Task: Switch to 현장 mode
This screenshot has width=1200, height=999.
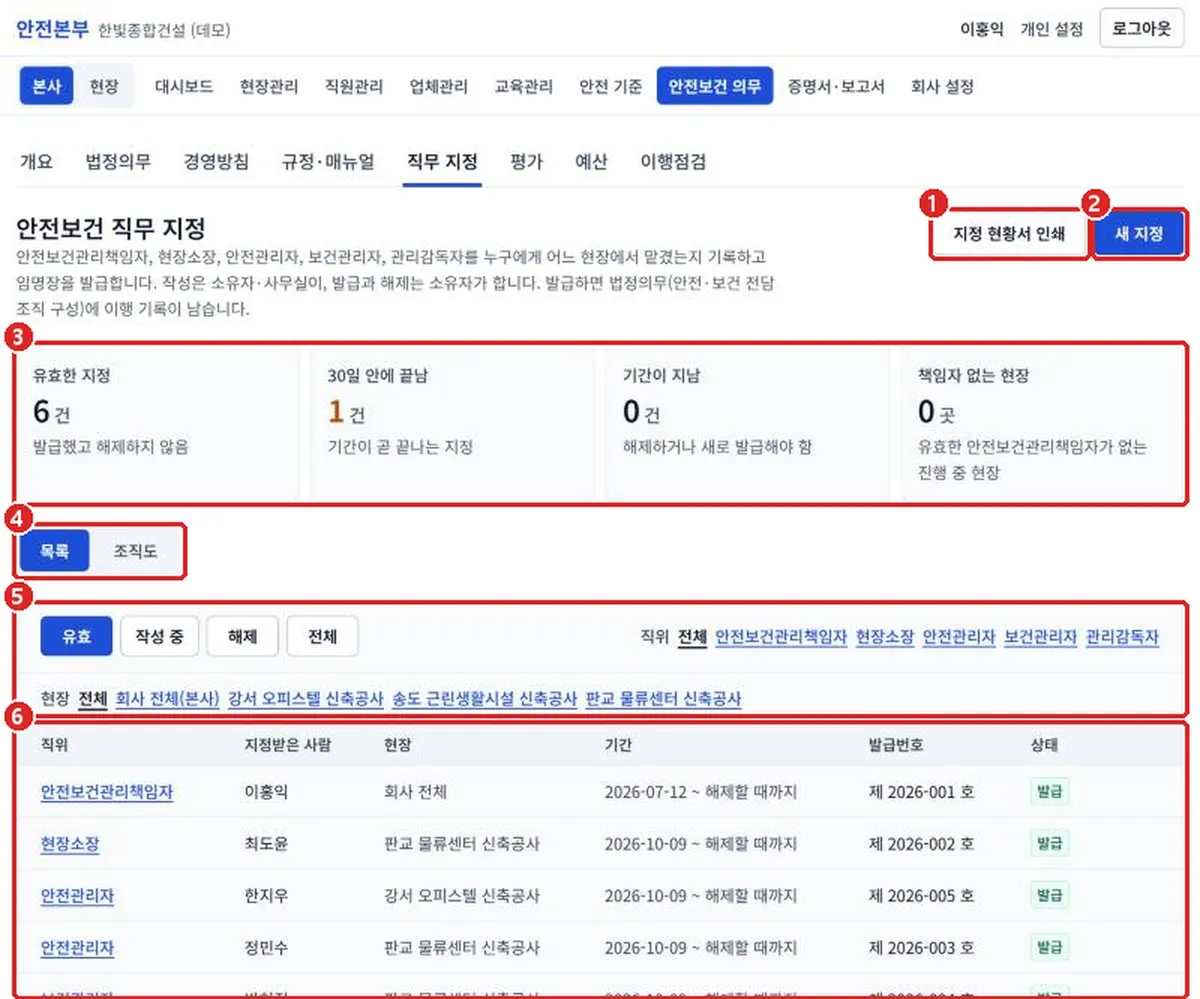Action: tap(104, 86)
